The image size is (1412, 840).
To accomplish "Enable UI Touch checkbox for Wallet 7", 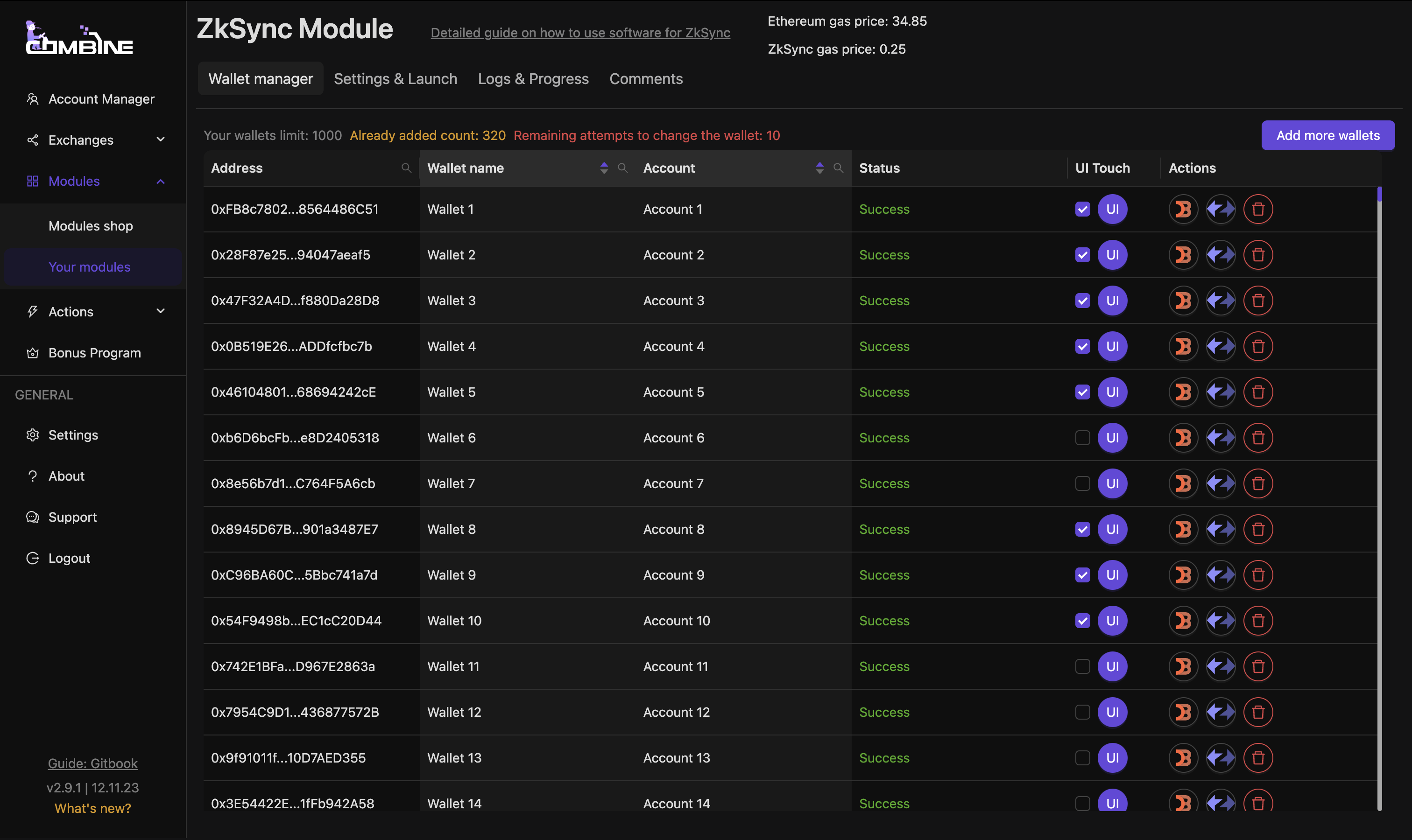I will (1082, 483).
